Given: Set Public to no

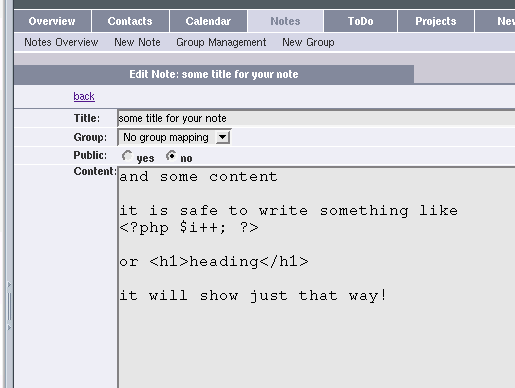Looking at the screenshot, I should (x=171, y=156).
